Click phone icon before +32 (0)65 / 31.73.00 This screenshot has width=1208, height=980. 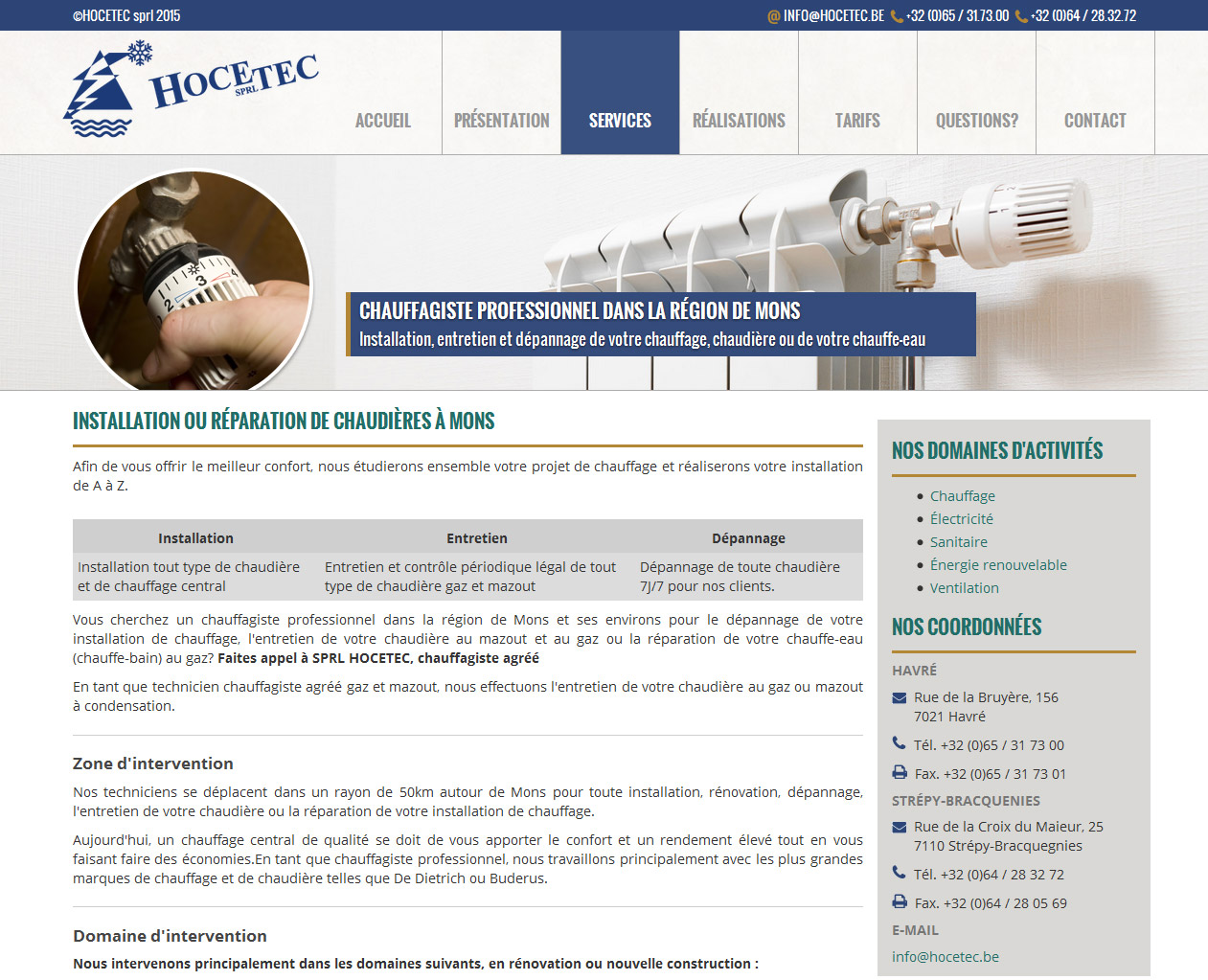click(x=897, y=16)
